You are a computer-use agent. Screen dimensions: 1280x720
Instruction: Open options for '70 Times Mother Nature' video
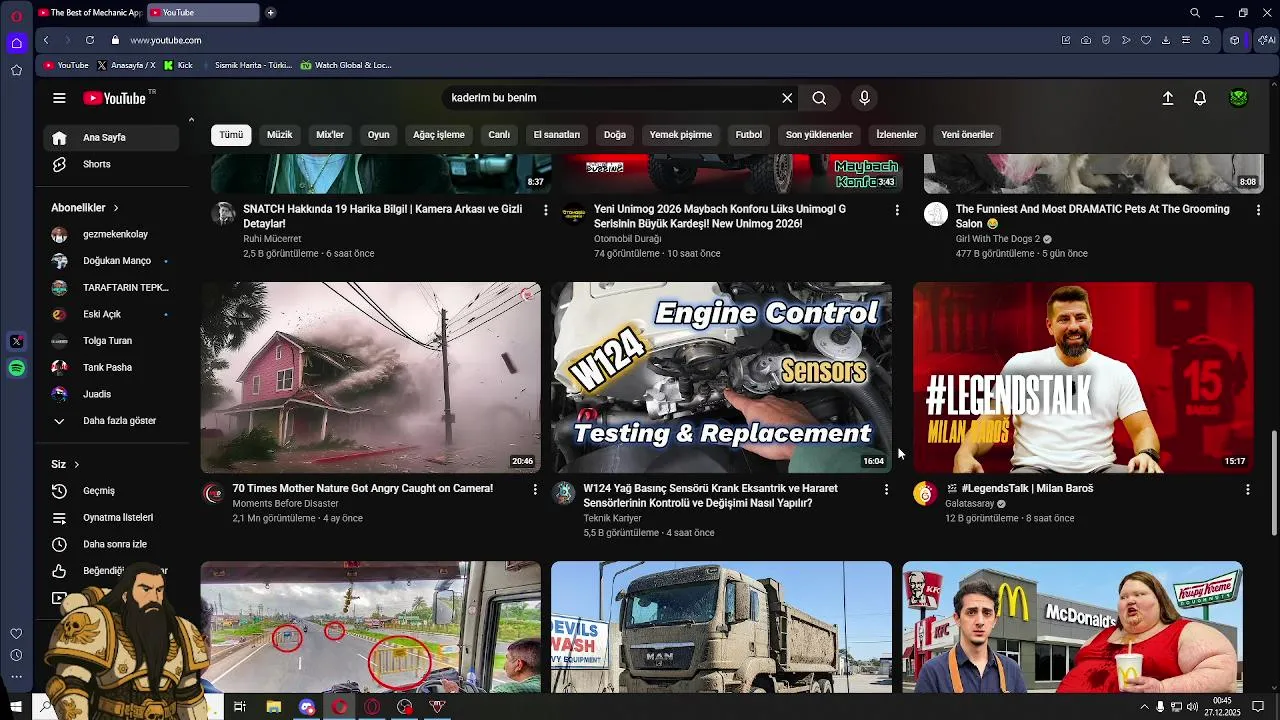535,489
